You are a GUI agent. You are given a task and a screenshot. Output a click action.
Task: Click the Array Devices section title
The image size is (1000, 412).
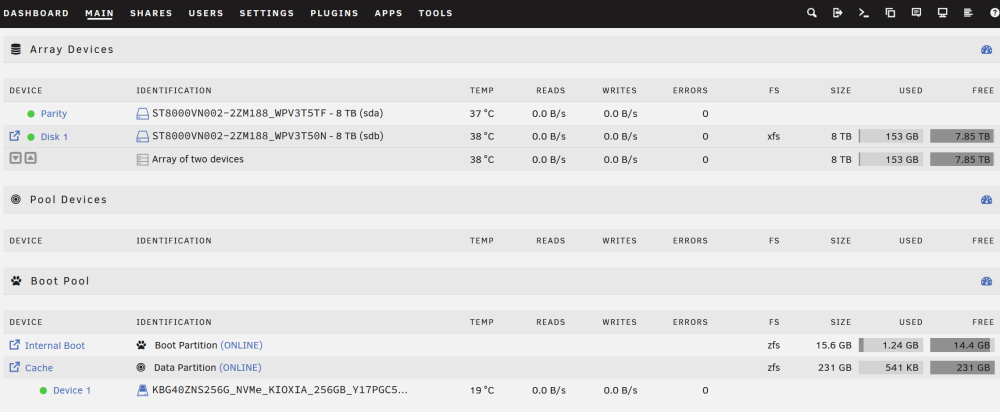tap(72, 49)
